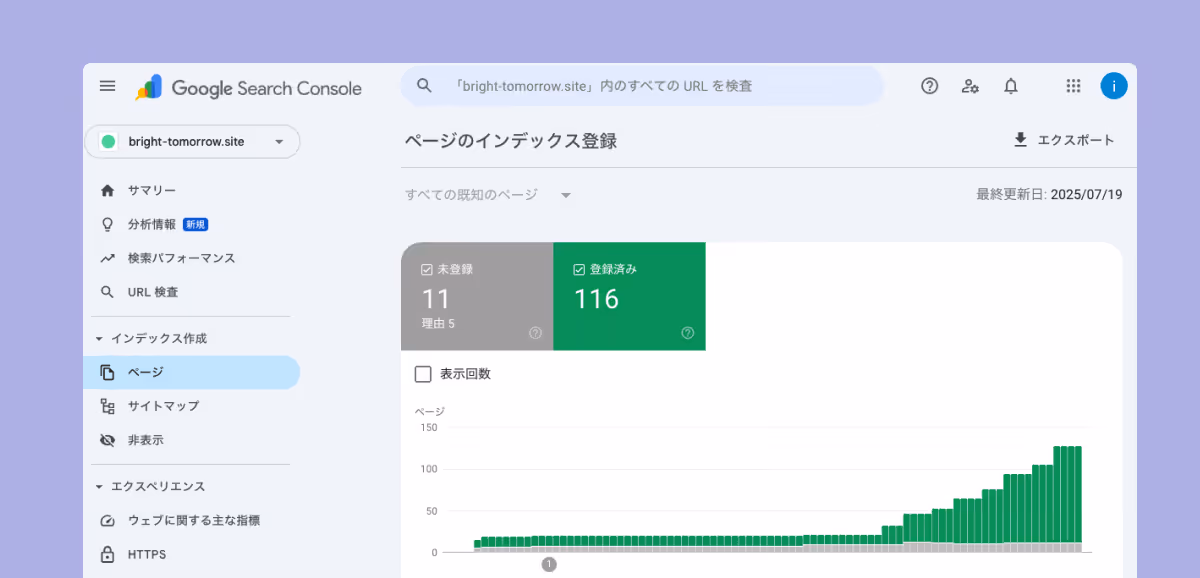Screen dimensions: 1200x578
Task: Click the サイトマップ tree icon
Action: tap(108, 406)
